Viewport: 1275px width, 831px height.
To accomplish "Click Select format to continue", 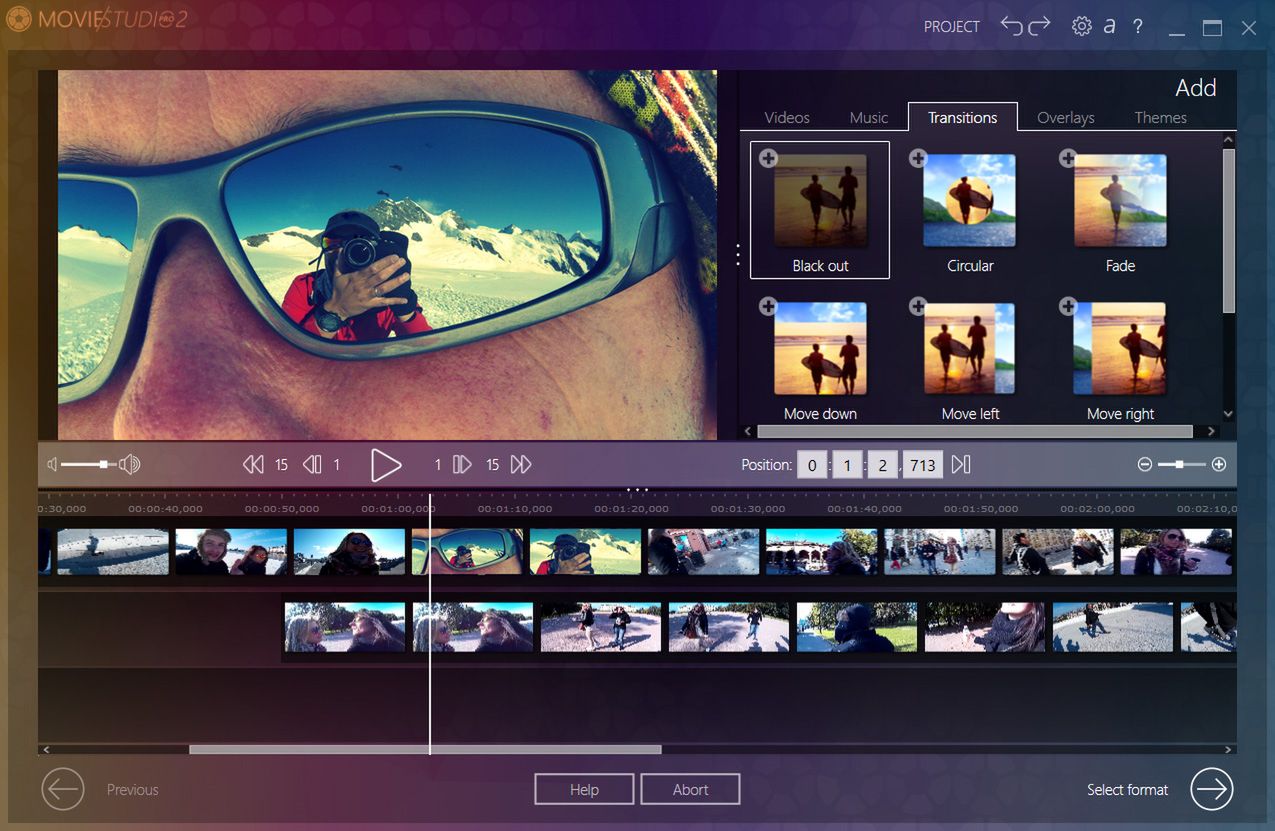I will tap(1128, 789).
